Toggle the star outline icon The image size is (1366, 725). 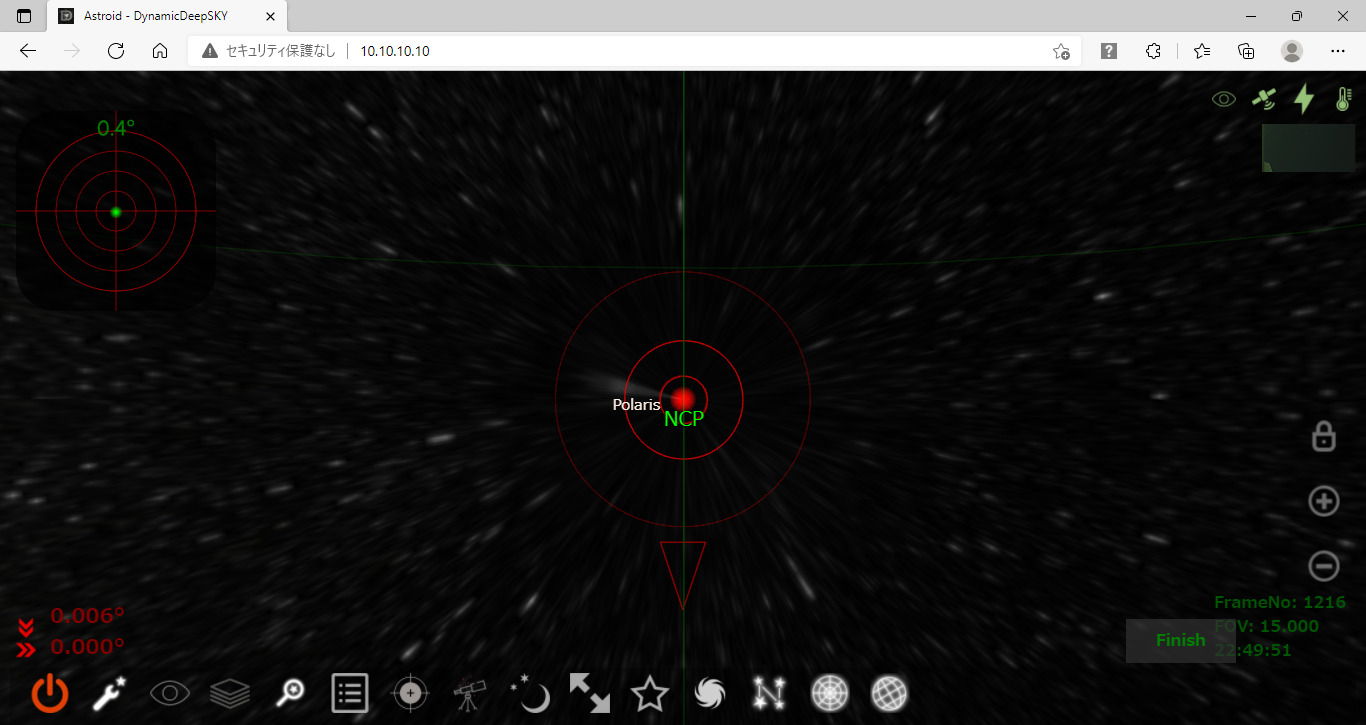pos(650,693)
